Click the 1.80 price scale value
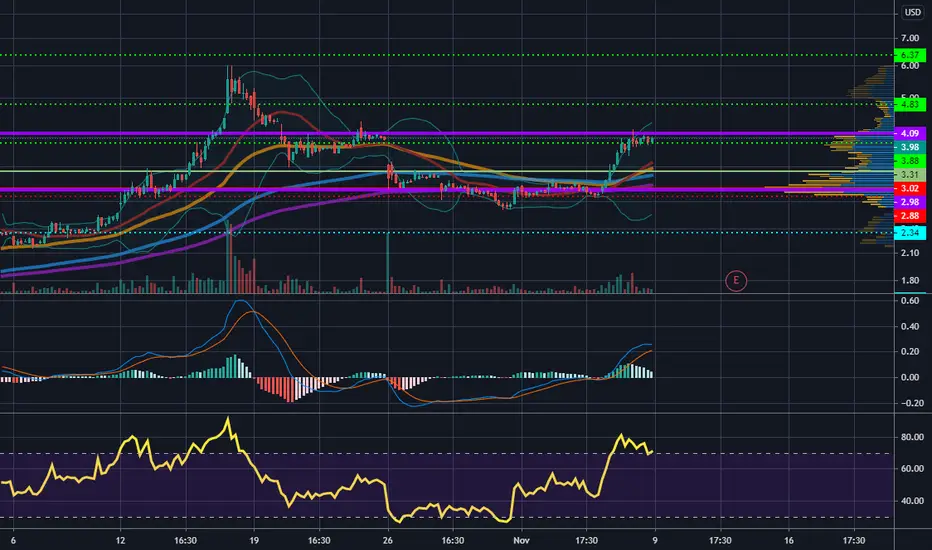The width and height of the screenshot is (932, 550). pyautogui.click(x=910, y=280)
